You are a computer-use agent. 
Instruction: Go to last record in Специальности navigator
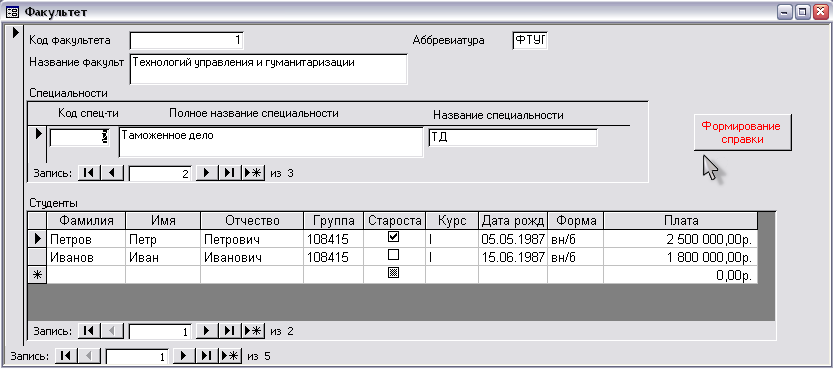coord(230,173)
